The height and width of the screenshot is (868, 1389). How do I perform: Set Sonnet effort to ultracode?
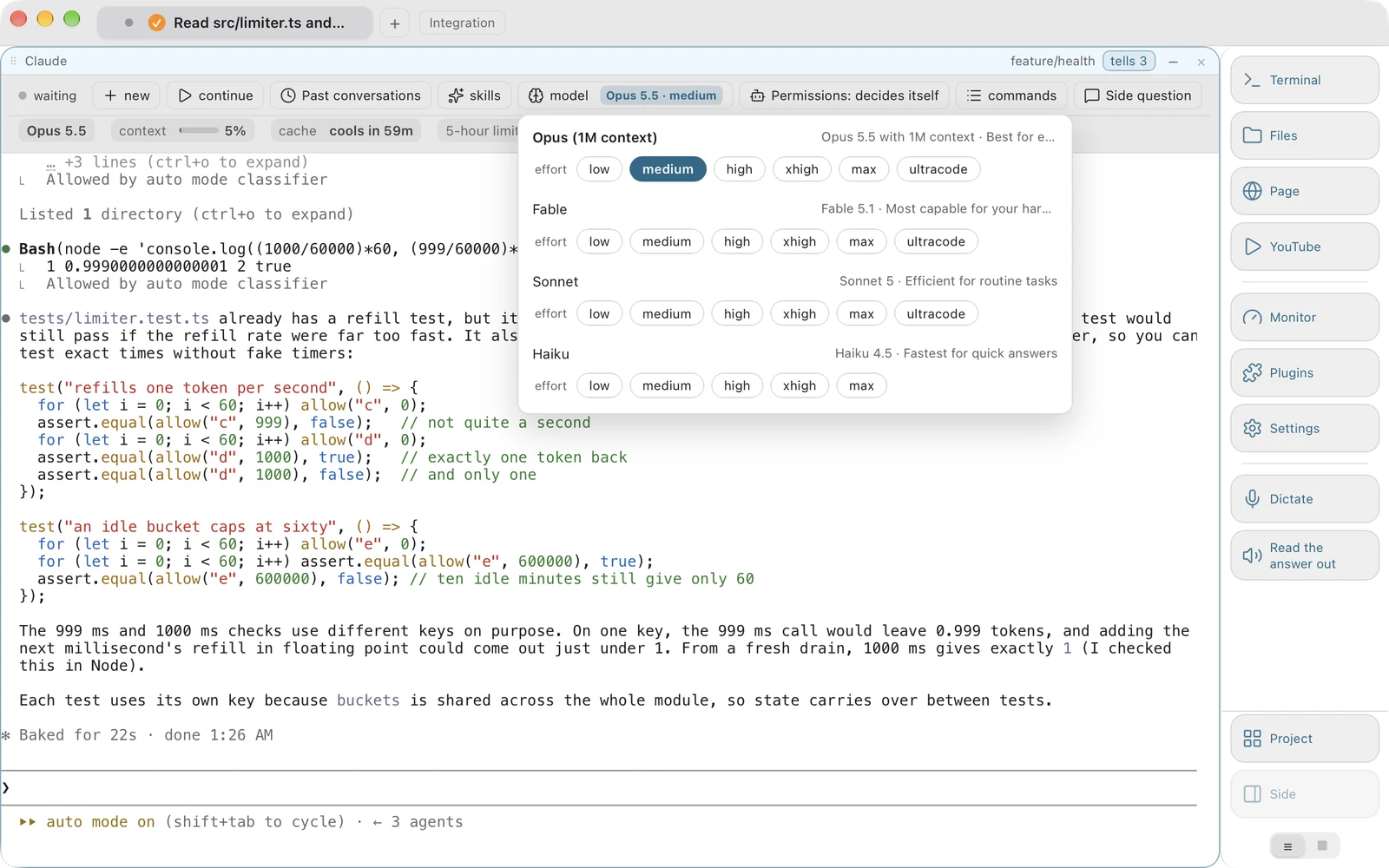click(x=936, y=313)
